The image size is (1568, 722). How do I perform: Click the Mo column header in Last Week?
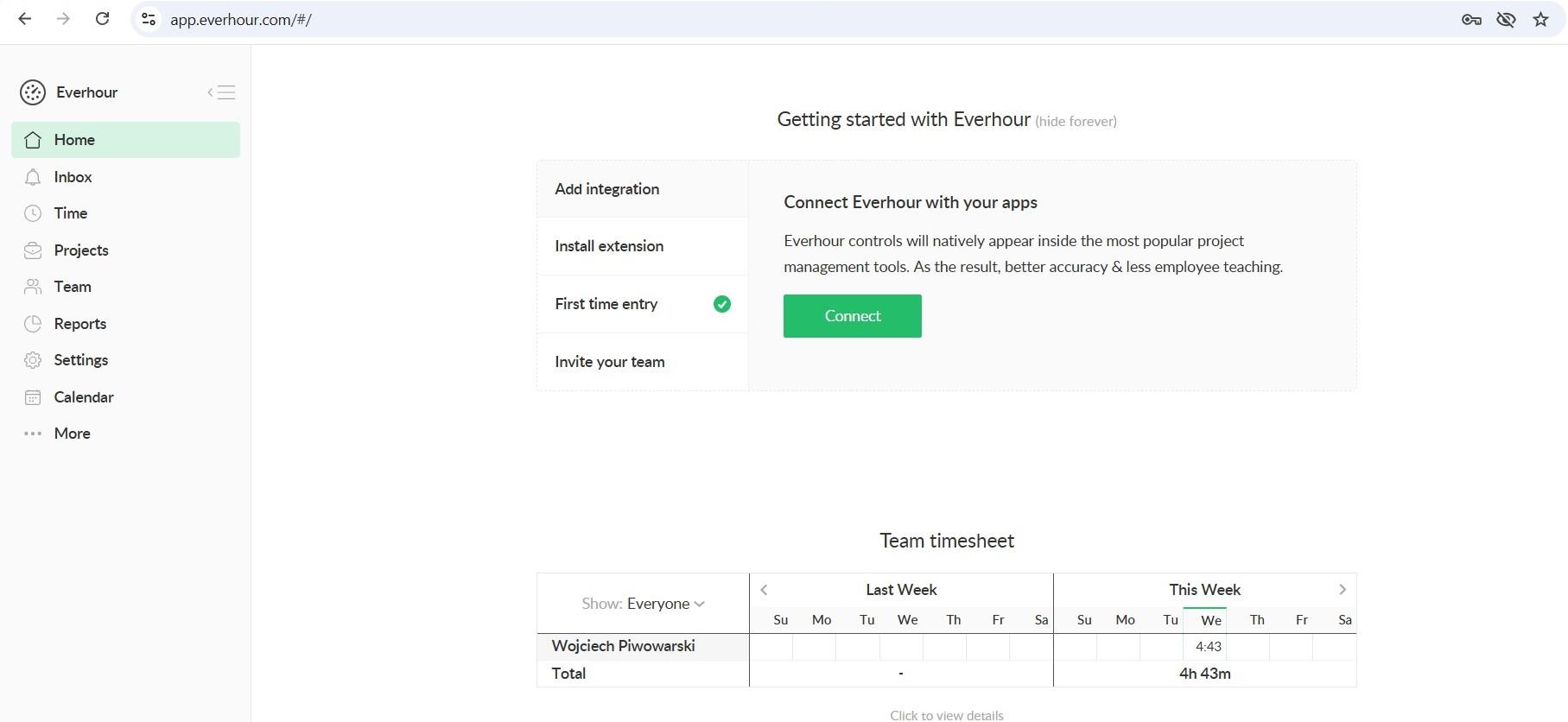click(x=822, y=620)
